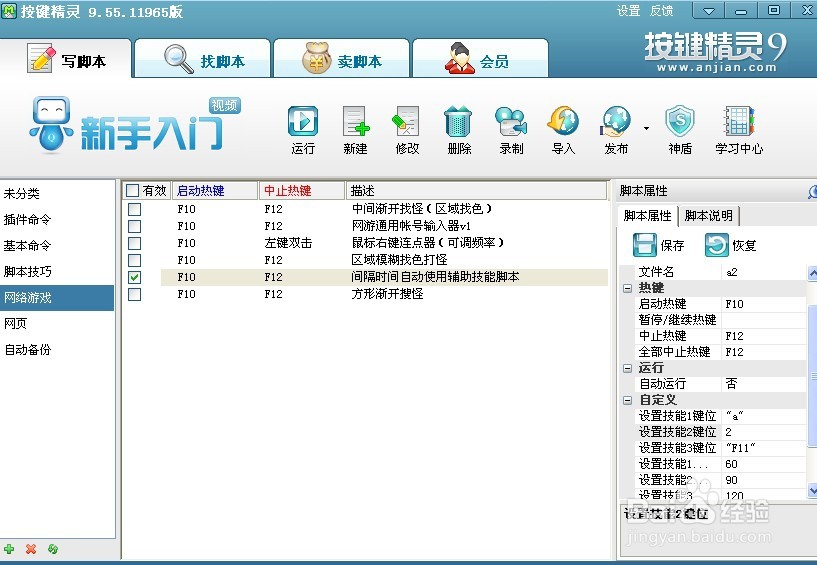Click the red X delete category icon
The image size is (817, 565).
31,549
